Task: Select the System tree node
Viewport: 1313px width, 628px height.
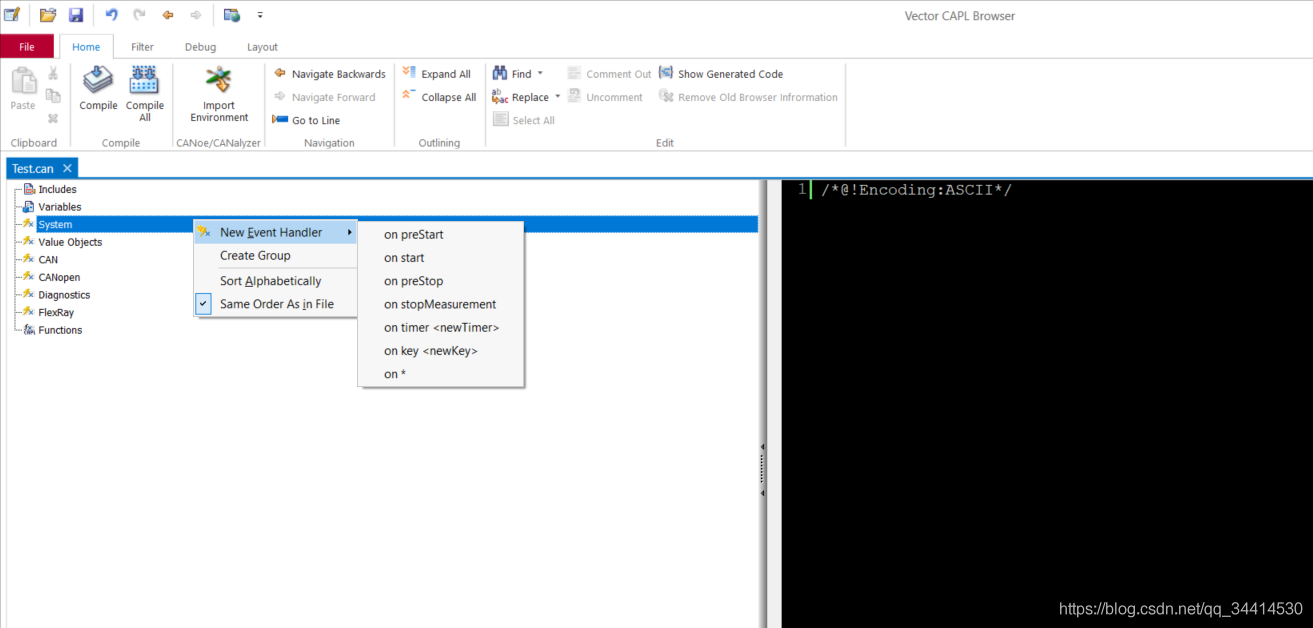Action: 55,224
